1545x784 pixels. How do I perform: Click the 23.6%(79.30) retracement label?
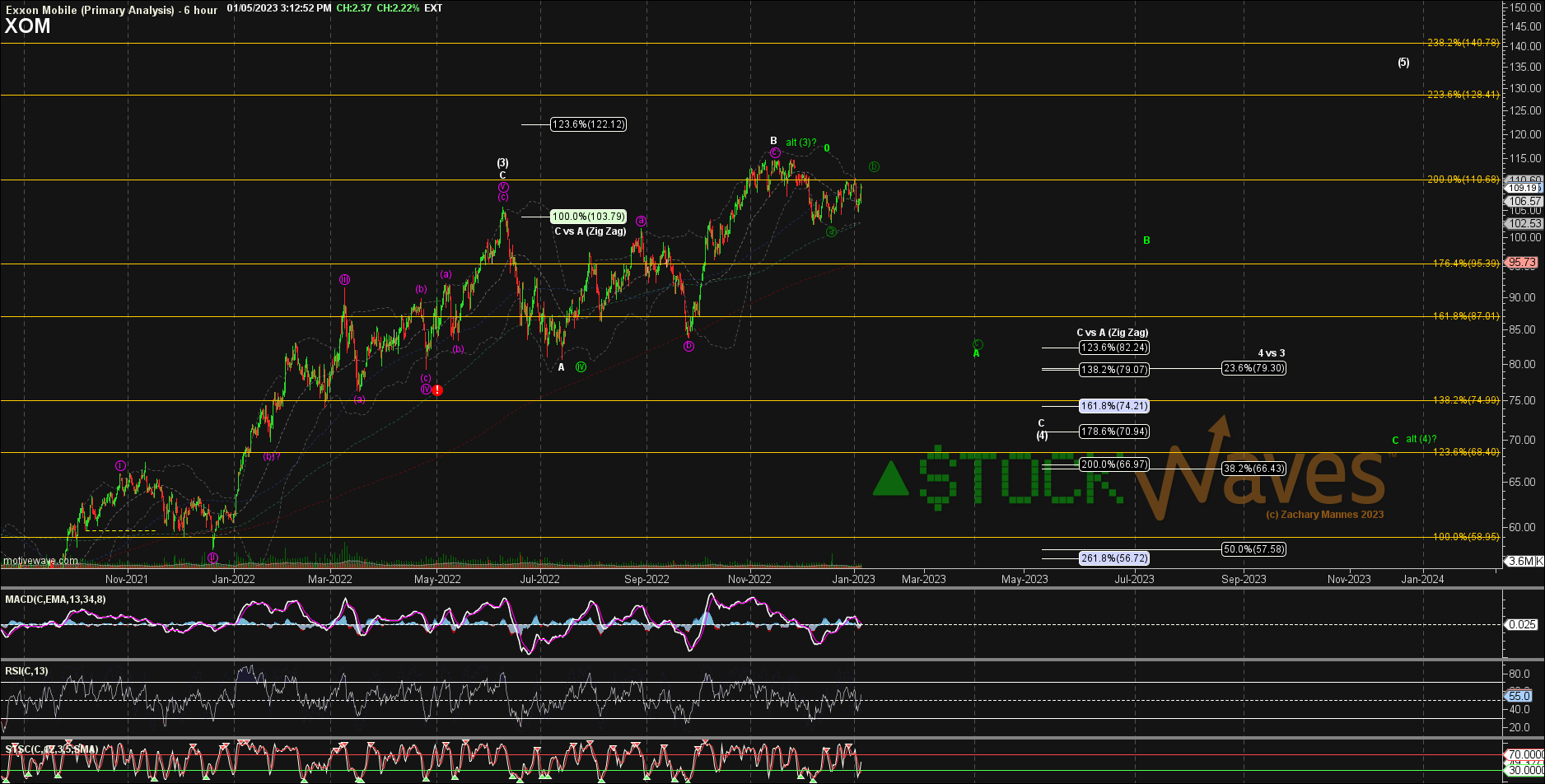coord(1253,368)
